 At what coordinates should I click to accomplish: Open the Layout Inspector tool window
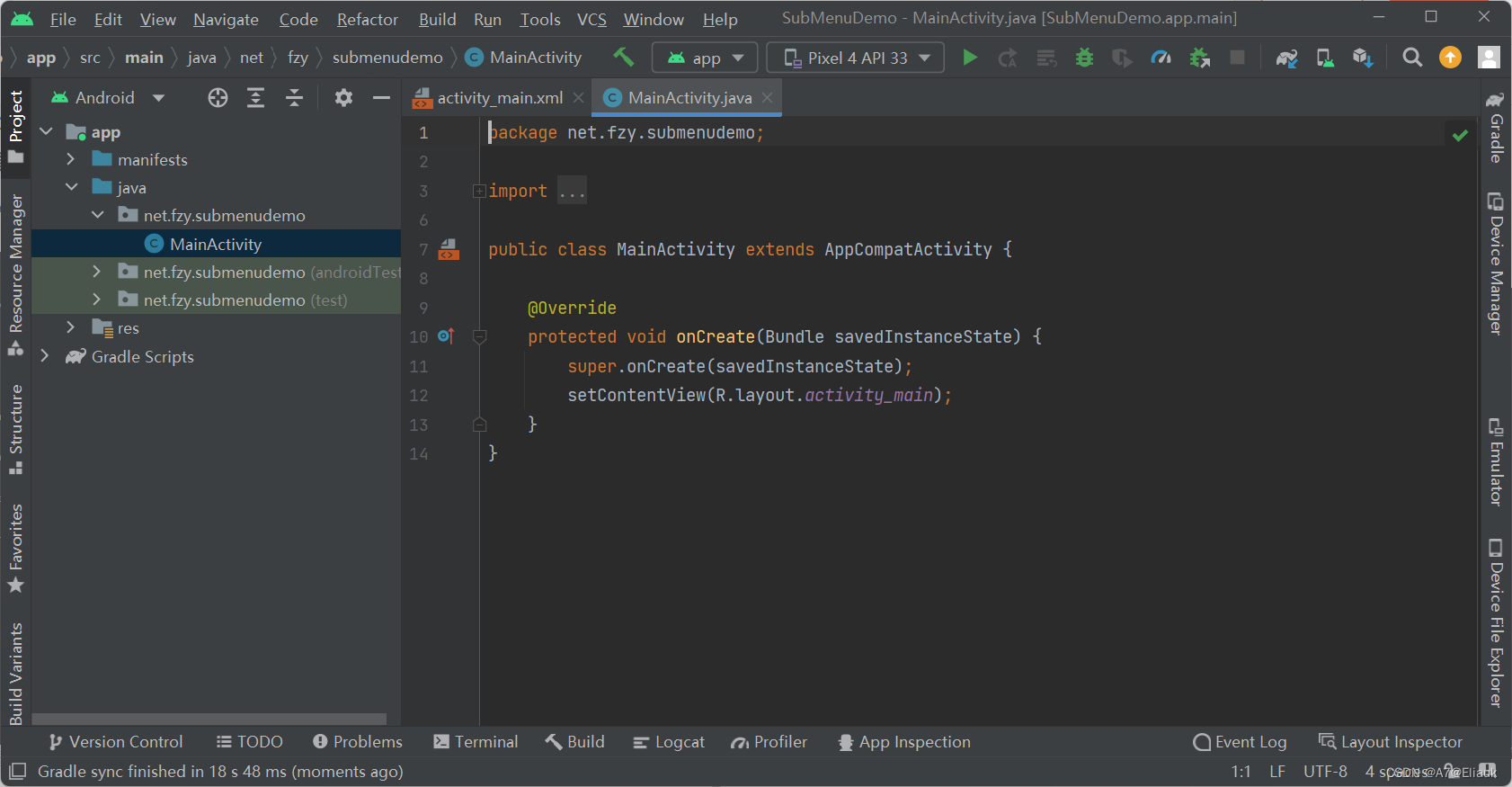(x=1391, y=742)
